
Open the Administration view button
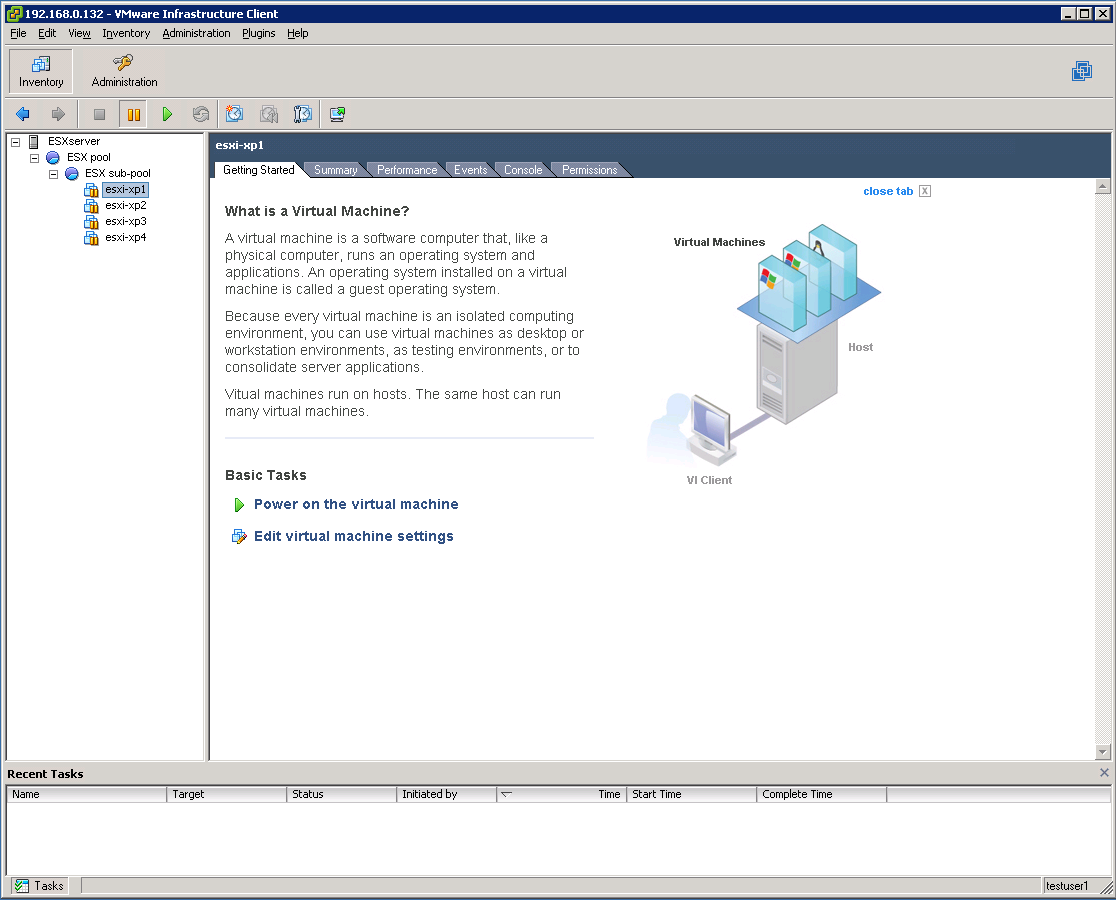pyautogui.click(x=125, y=71)
